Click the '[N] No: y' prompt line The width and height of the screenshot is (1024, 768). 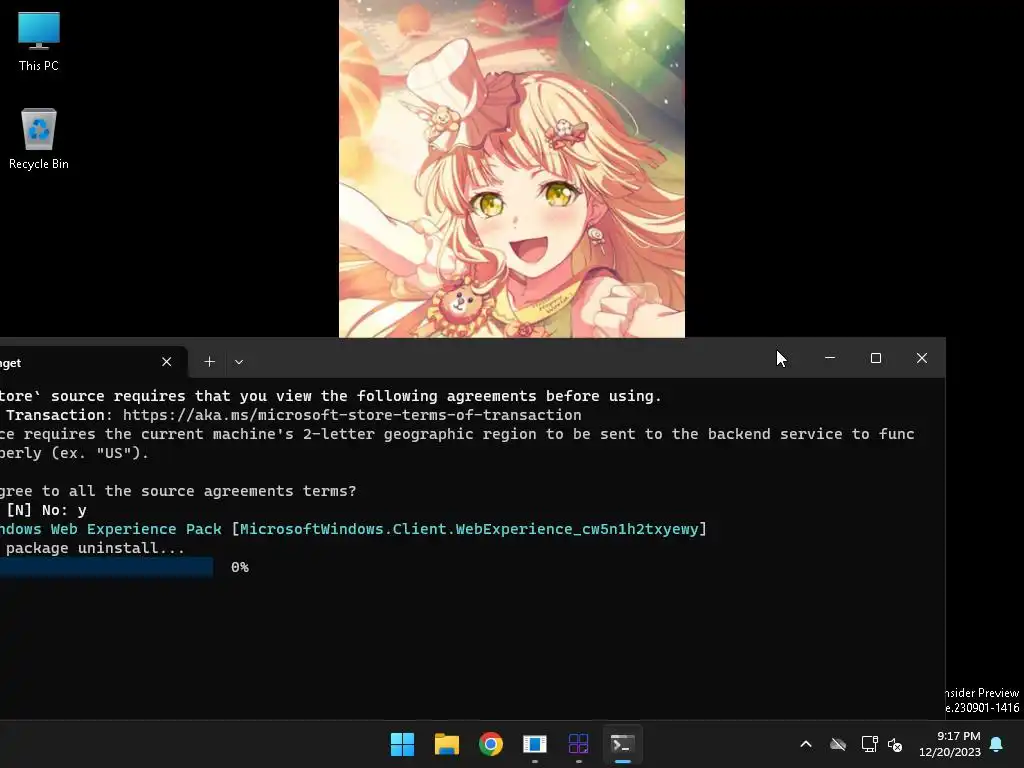click(x=46, y=510)
